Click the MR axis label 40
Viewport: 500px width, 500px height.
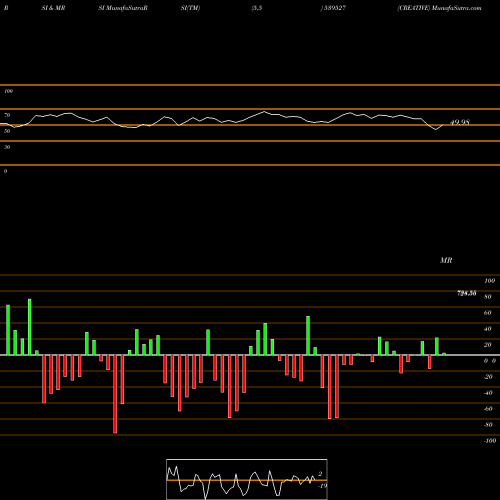tap(488, 329)
